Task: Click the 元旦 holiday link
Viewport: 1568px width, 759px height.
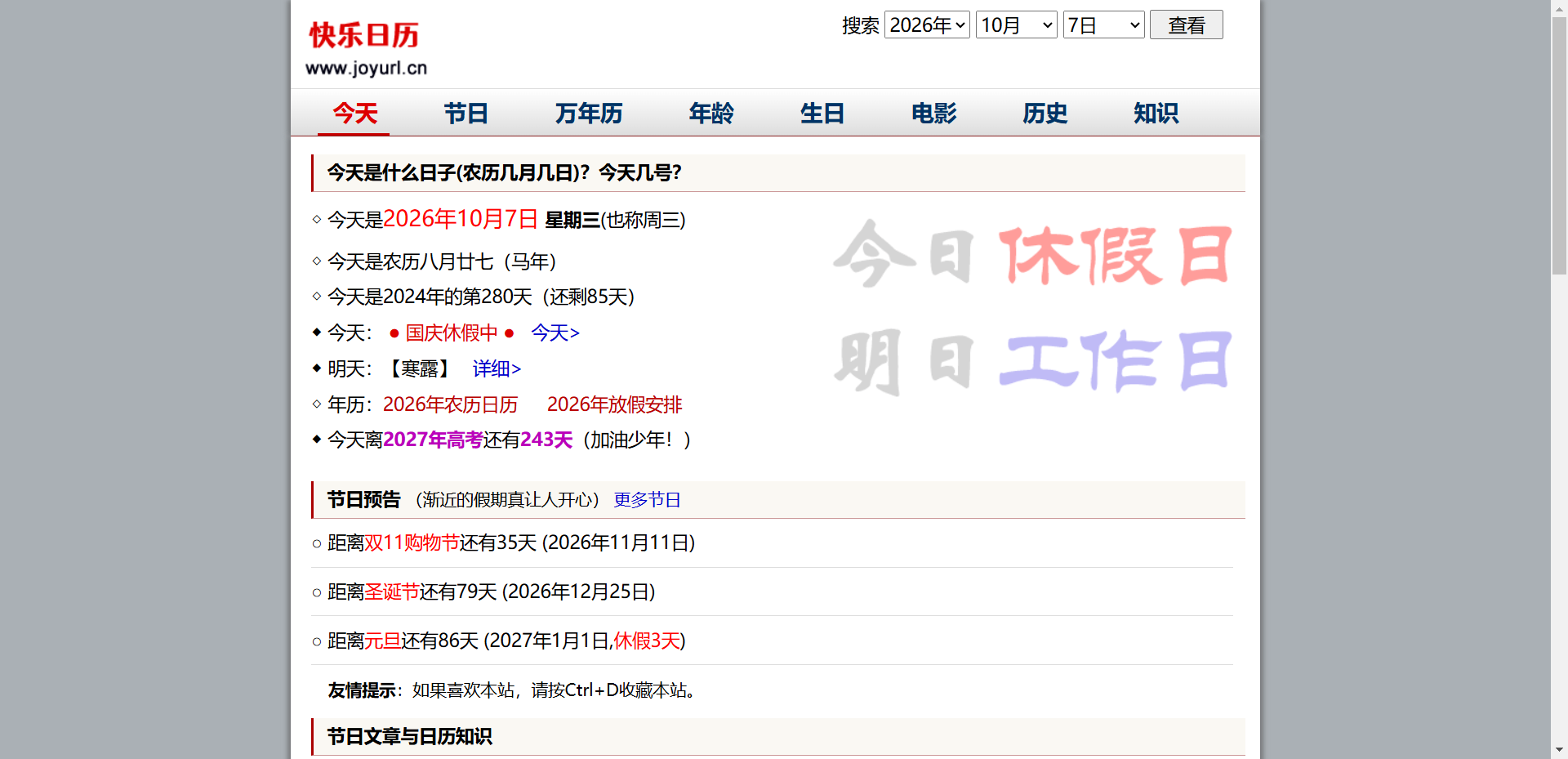Action: tap(382, 641)
